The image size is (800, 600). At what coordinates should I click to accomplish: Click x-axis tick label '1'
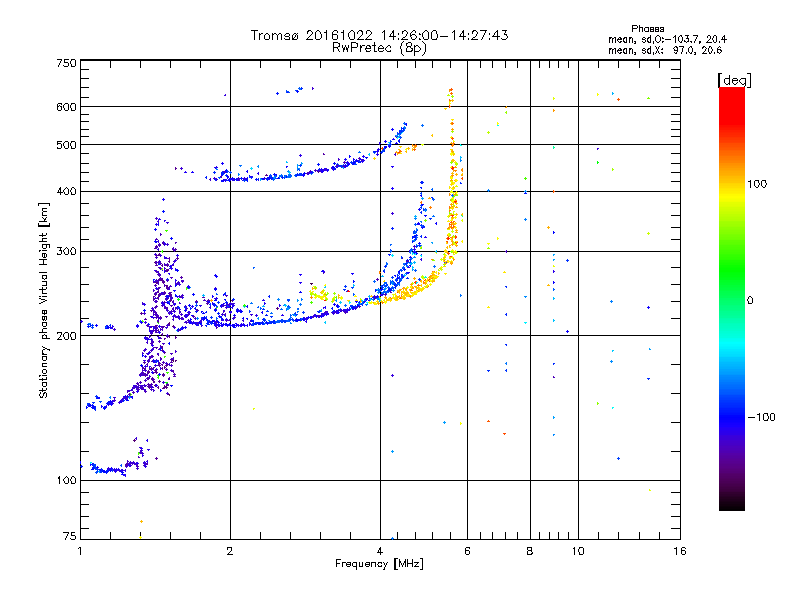(x=80, y=551)
